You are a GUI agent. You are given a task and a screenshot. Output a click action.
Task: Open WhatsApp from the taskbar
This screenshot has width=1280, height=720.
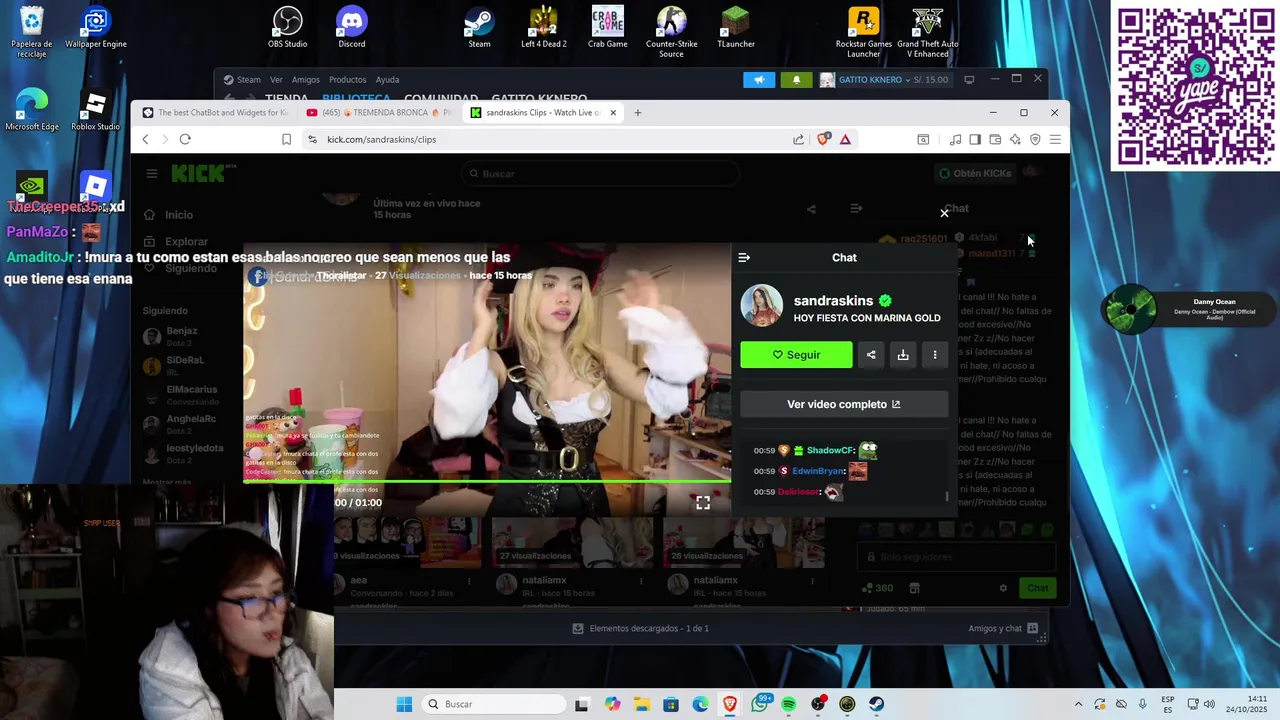tap(760, 704)
